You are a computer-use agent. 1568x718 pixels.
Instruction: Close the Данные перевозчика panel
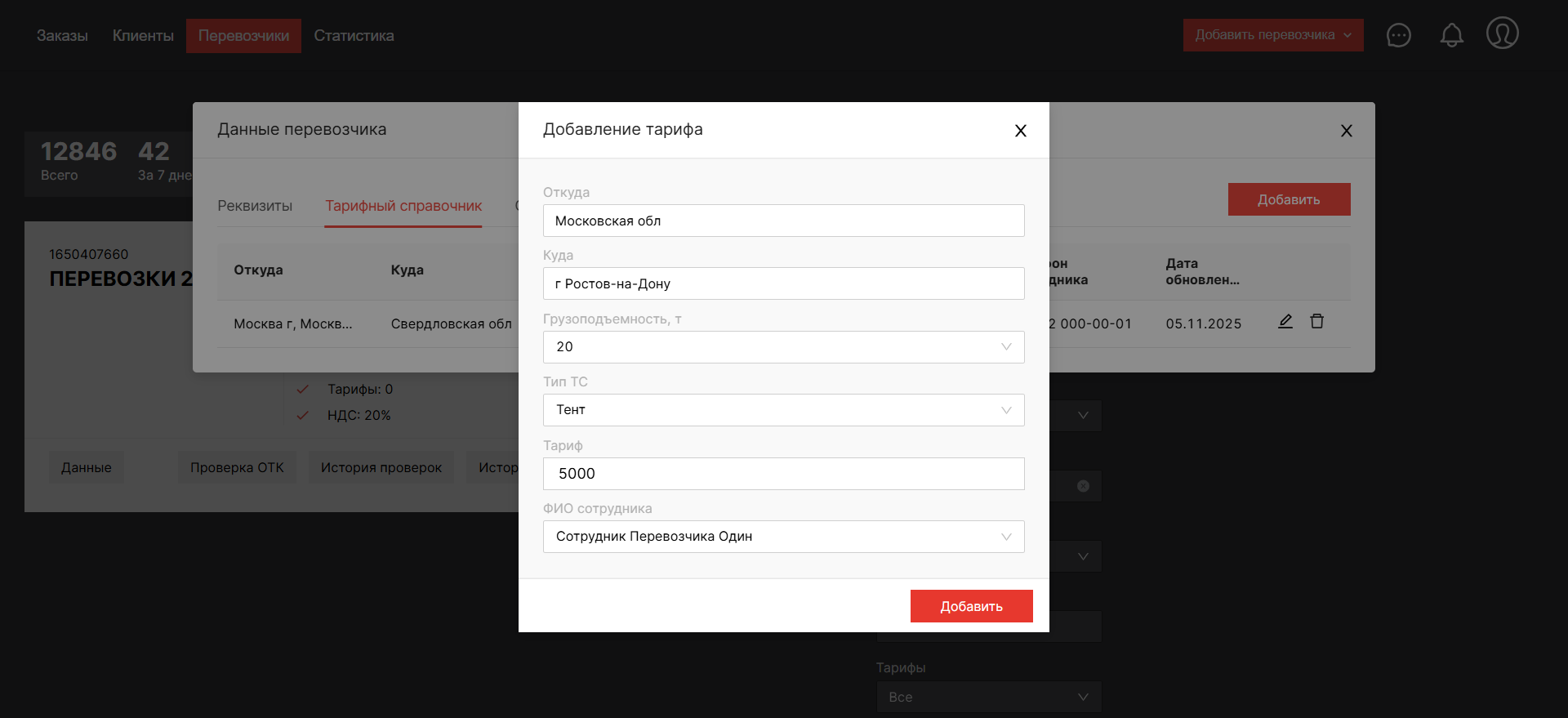click(1346, 131)
